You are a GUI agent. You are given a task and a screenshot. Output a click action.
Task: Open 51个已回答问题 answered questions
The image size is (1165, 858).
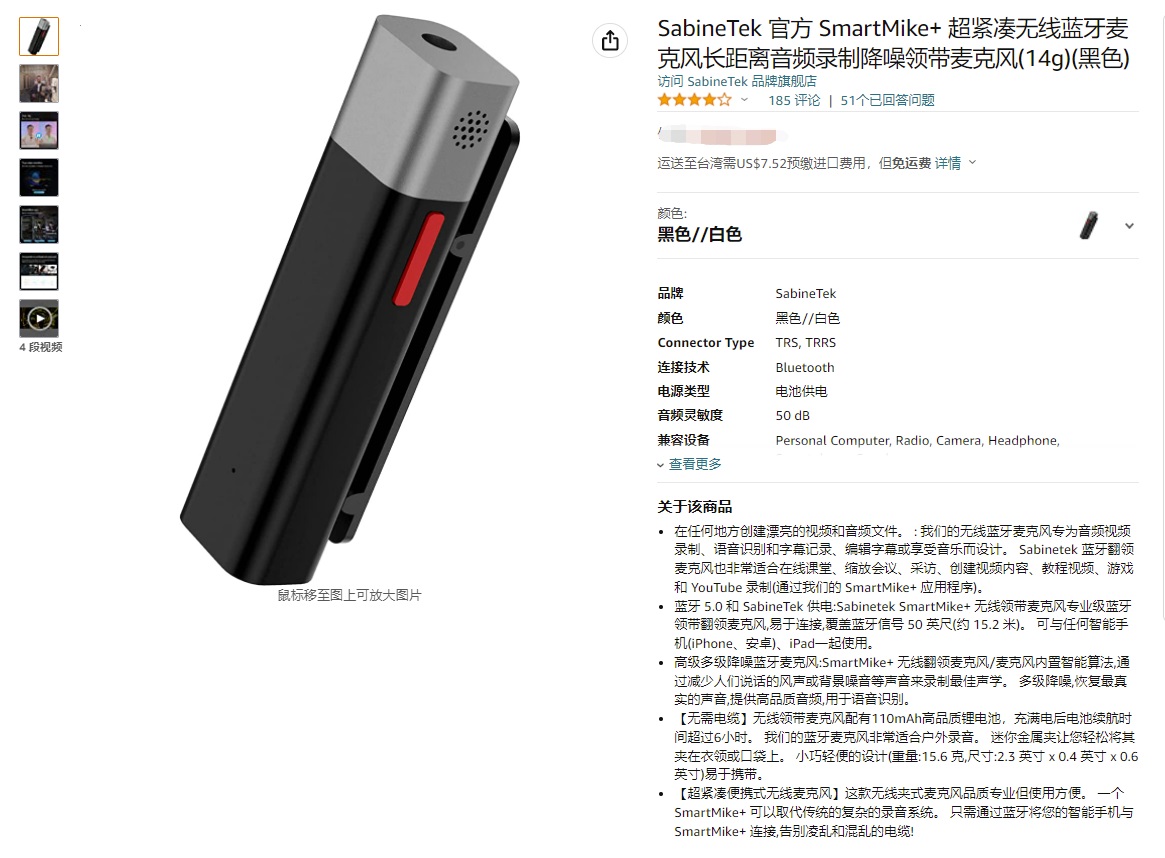887,100
